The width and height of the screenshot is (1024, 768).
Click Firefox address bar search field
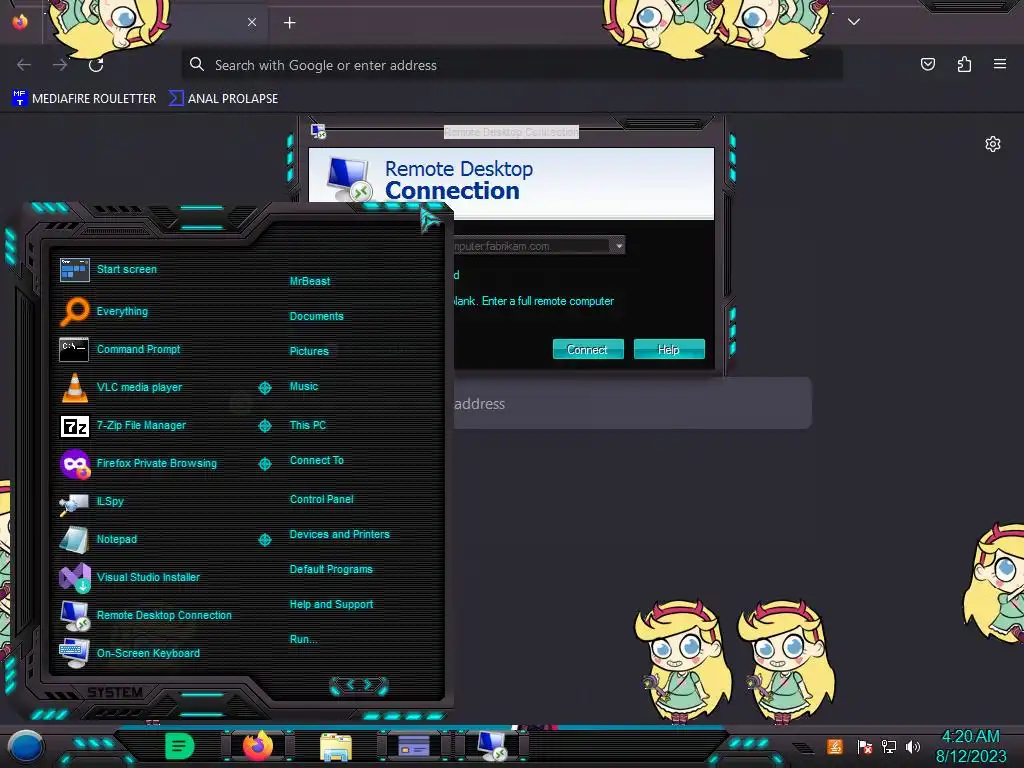pos(512,65)
